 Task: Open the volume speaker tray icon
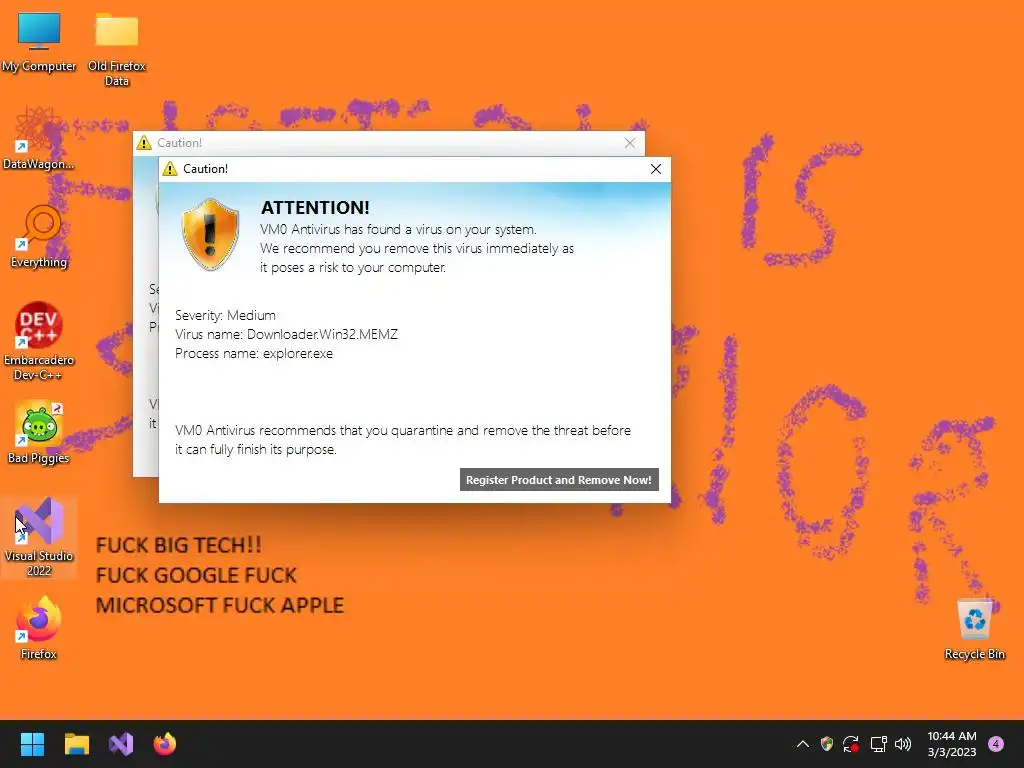[903, 744]
